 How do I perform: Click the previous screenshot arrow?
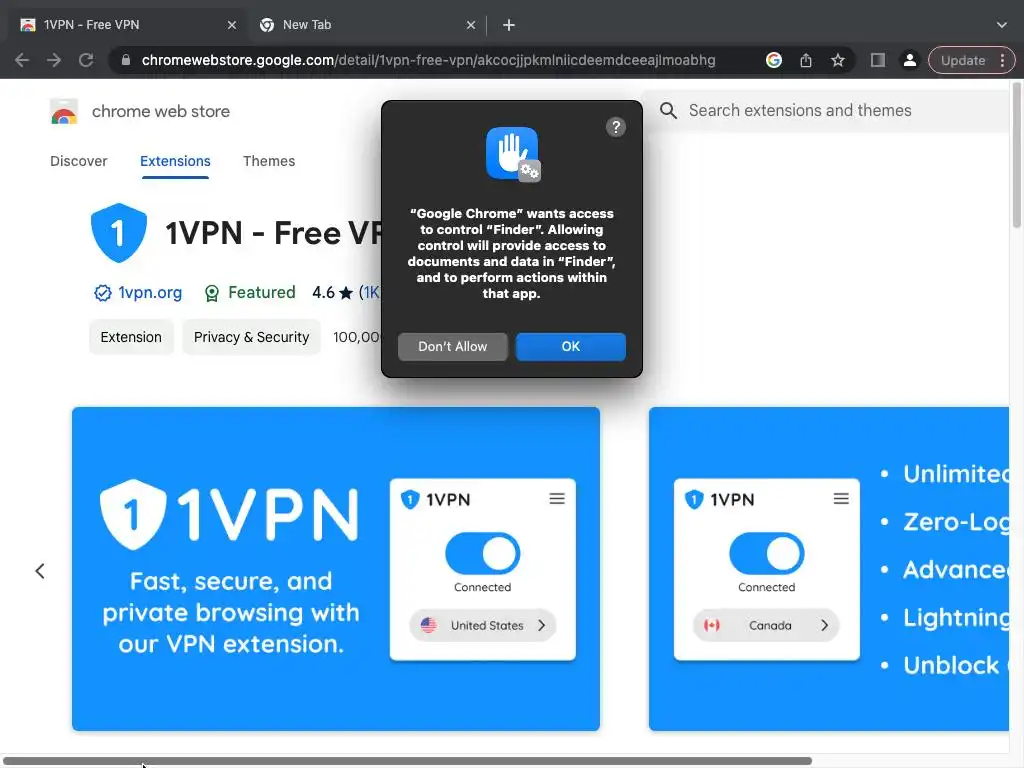[x=40, y=571]
